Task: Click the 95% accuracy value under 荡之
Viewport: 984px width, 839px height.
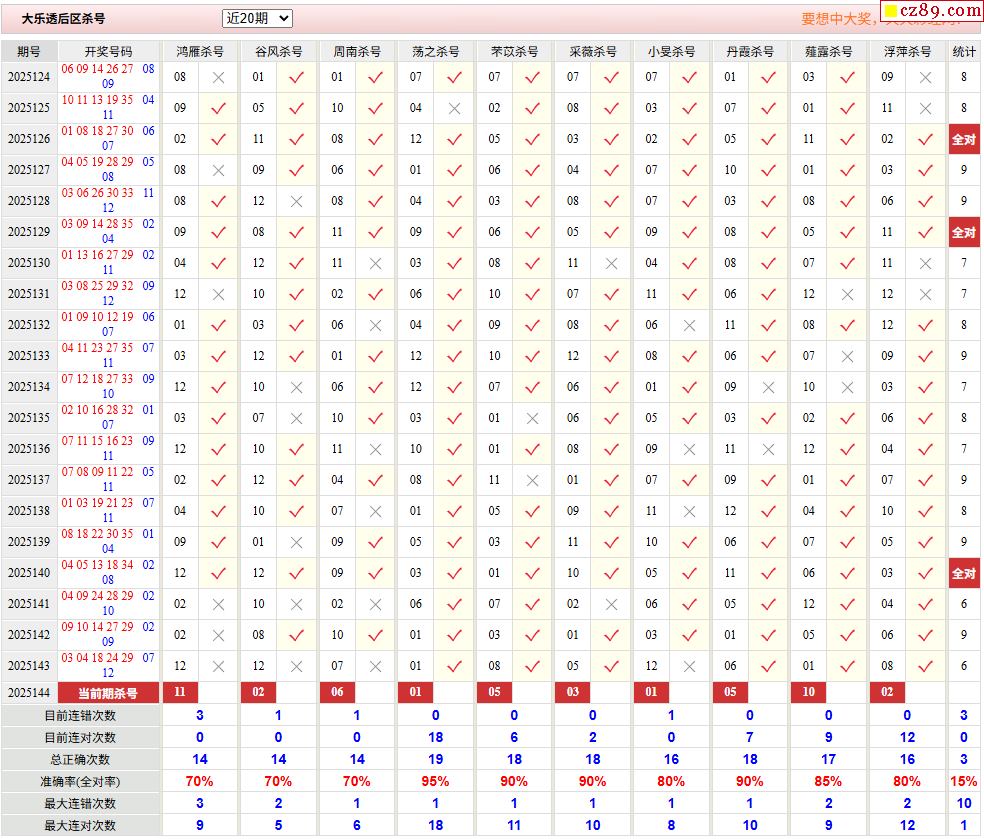Action: click(x=435, y=781)
